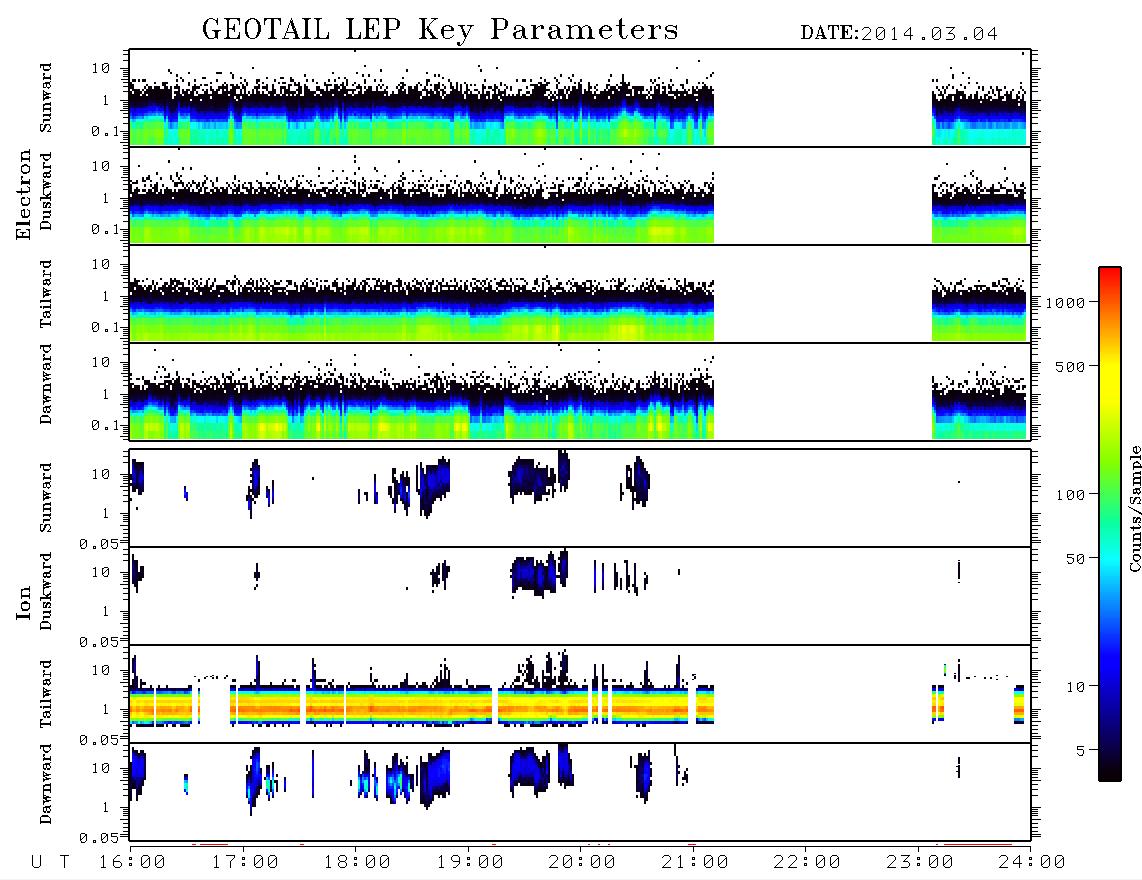
Task: Click the 21:00 time axis label
Action: (695, 862)
